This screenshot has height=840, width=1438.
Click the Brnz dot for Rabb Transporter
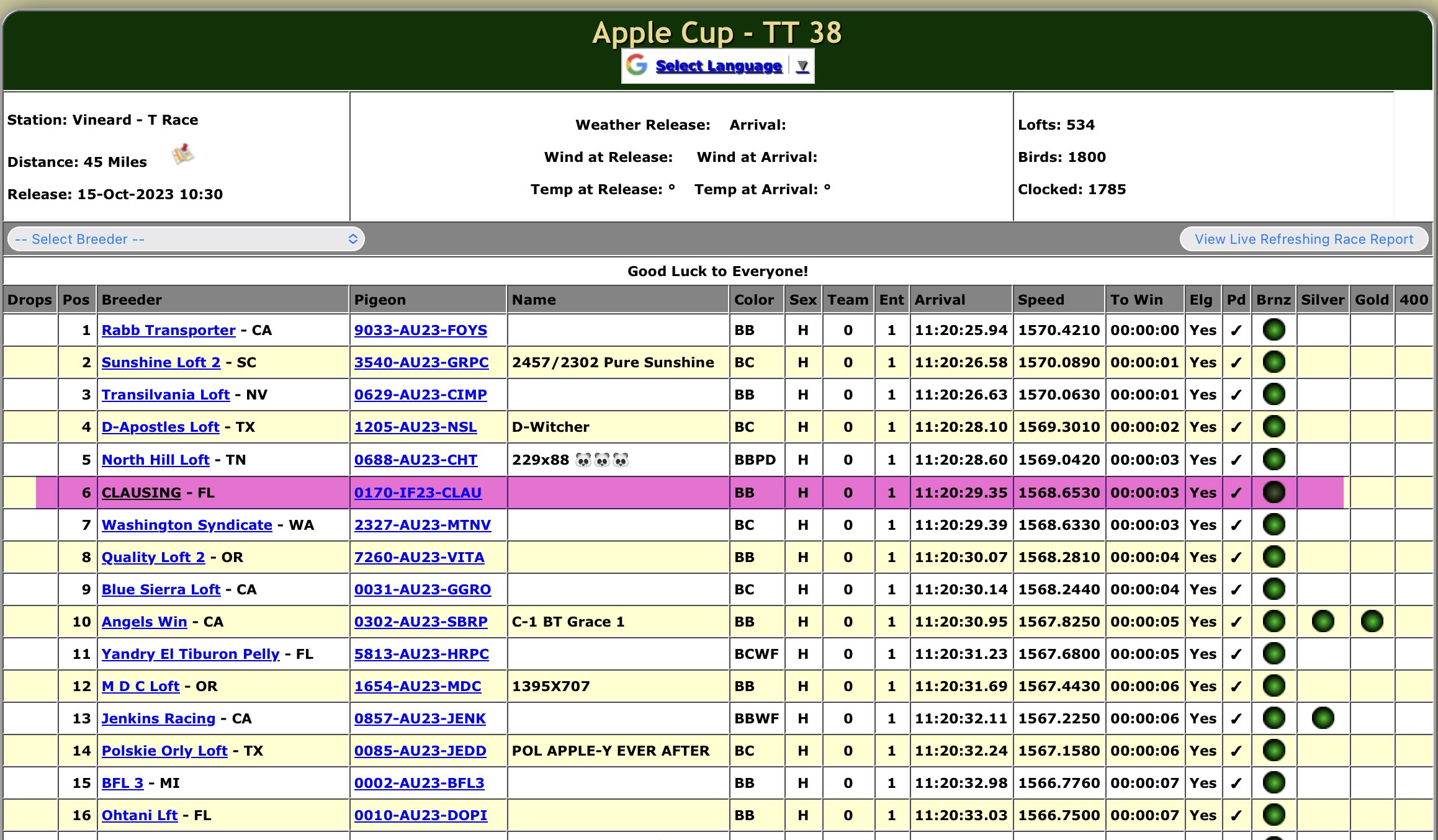point(1273,330)
